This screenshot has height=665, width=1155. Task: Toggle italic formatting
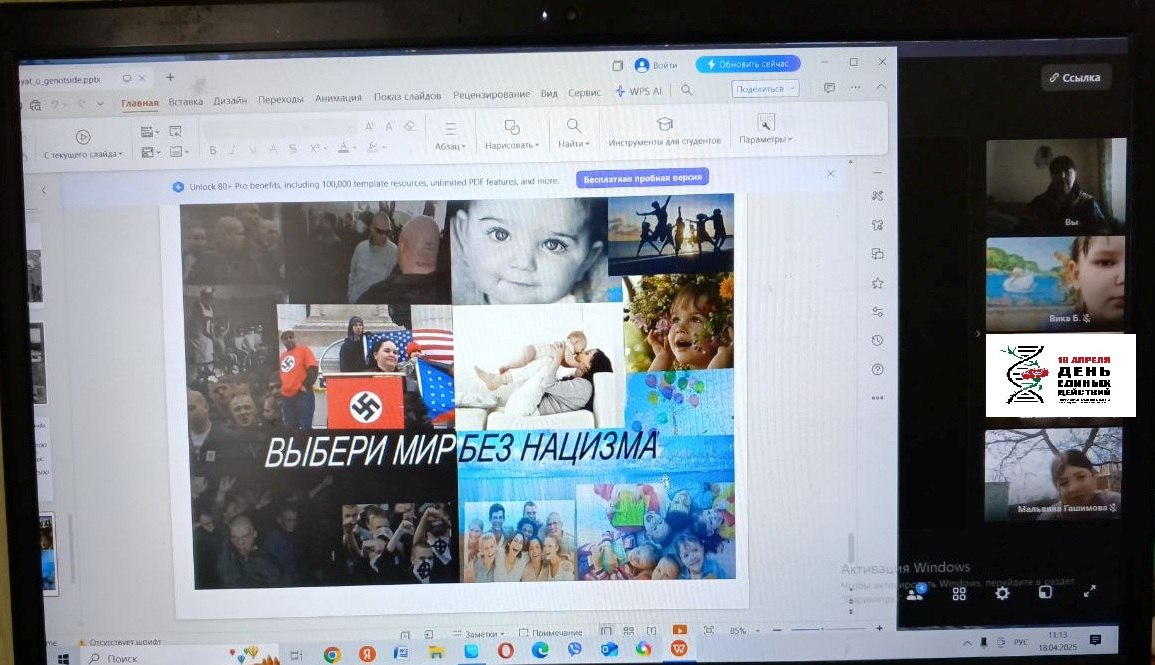(x=232, y=149)
